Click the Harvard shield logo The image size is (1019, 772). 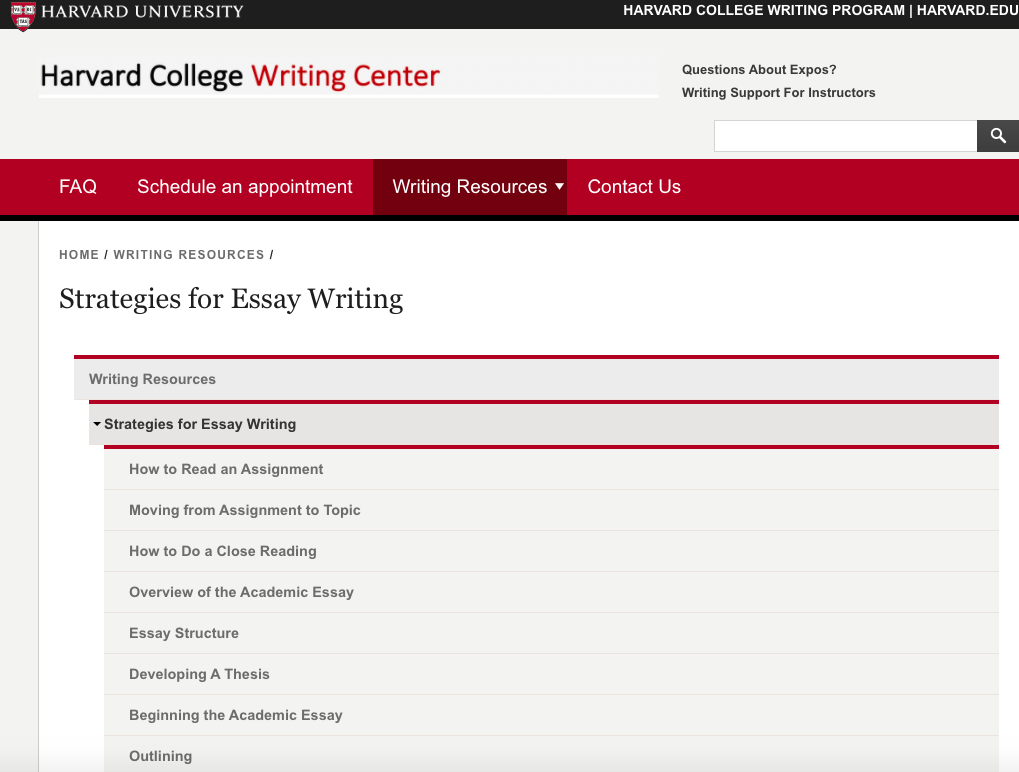[x=23, y=16]
